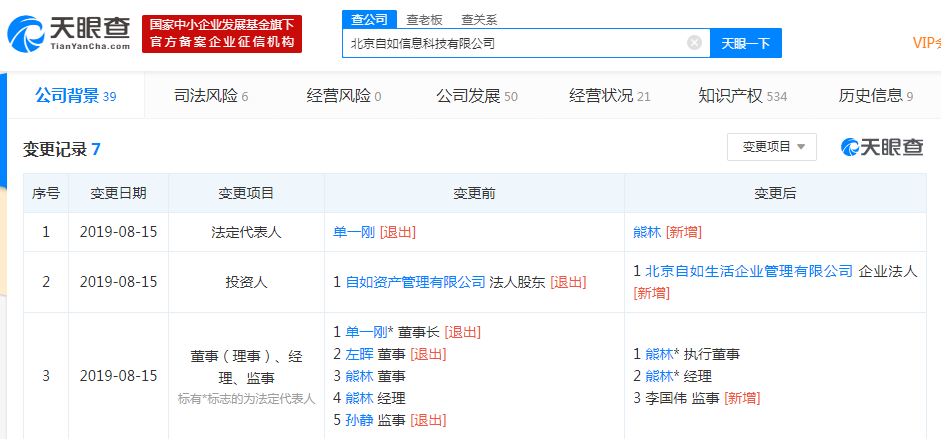Screen dimensions: 941x439
Task: Click the 序号 column header
Action: (46, 193)
